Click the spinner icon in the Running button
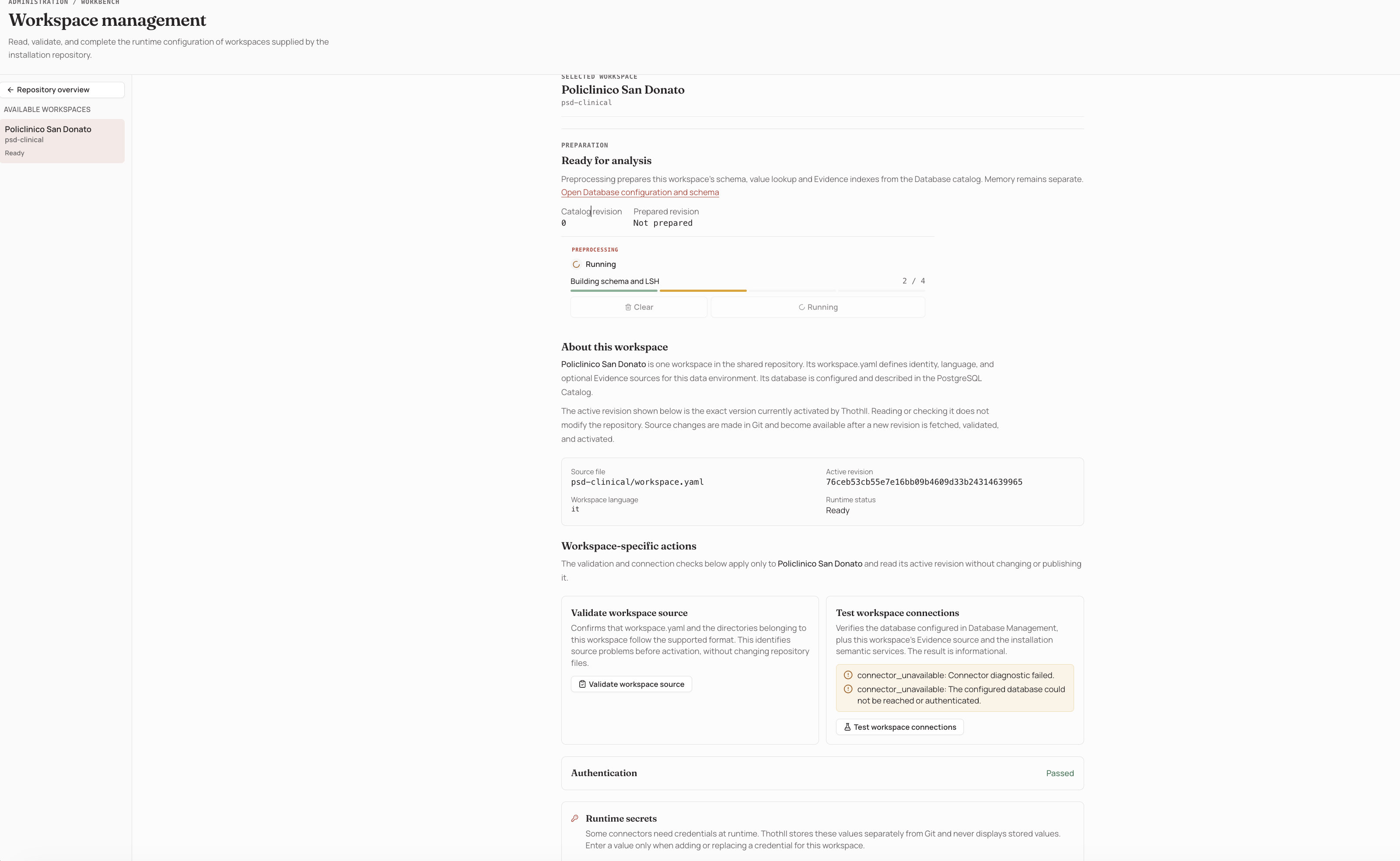This screenshot has height=861, width=1400. [801, 307]
